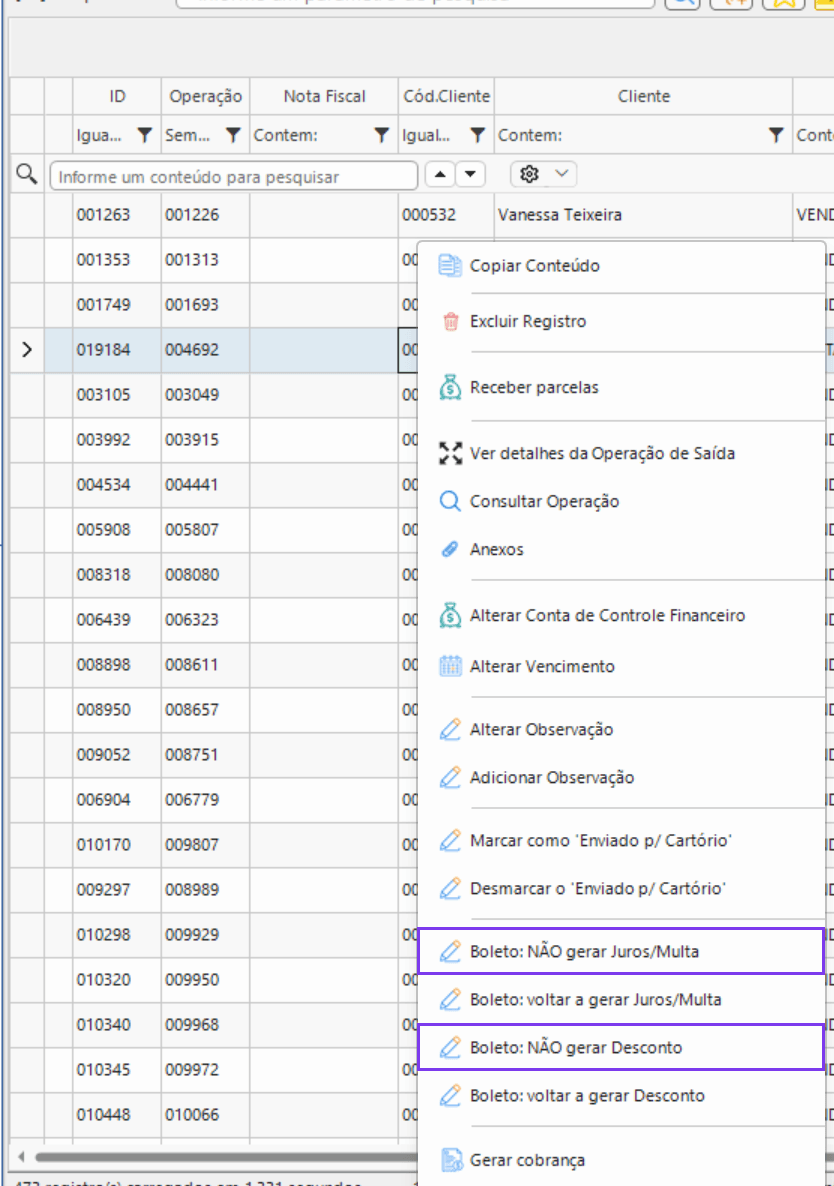Click the money bag icon for Receber parcelas
The image size is (834, 1186).
[451, 387]
